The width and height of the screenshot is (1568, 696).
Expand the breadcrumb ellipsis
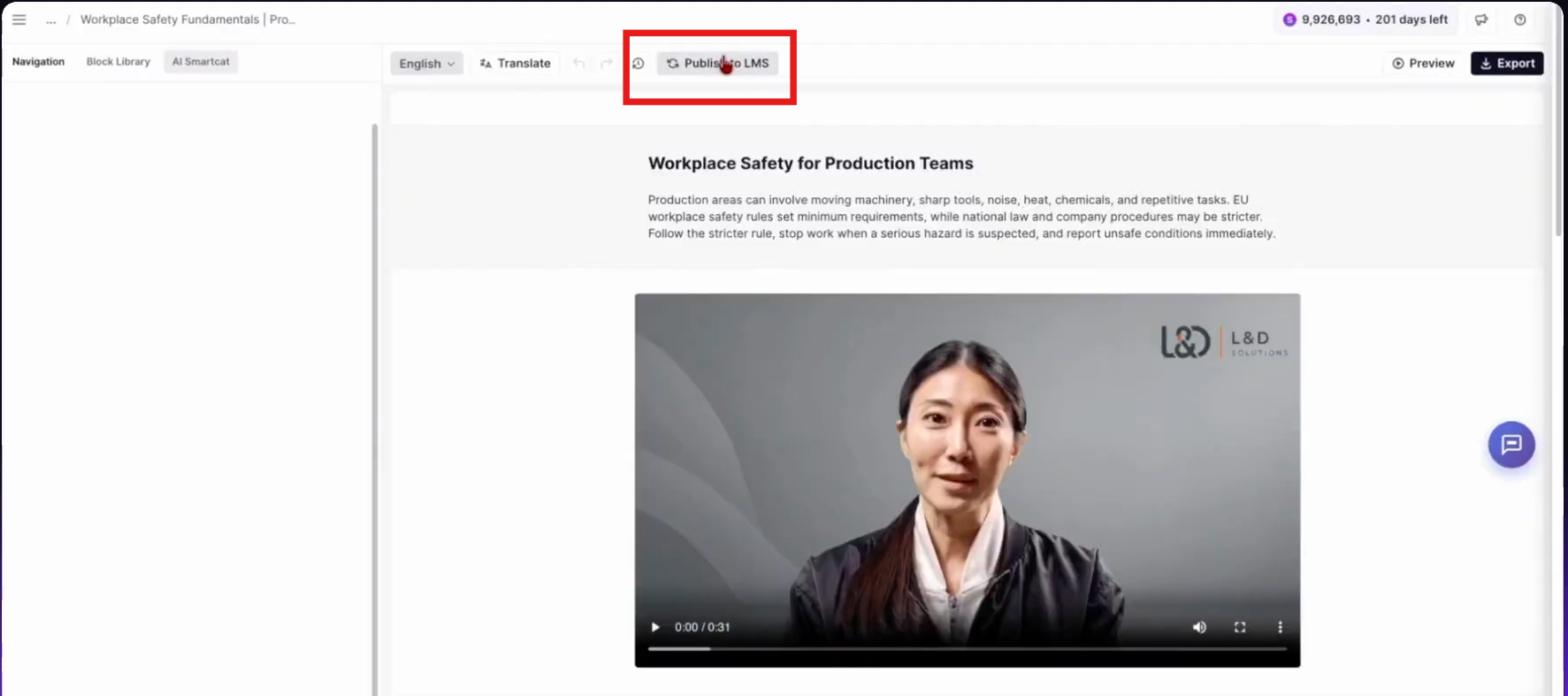[51, 19]
